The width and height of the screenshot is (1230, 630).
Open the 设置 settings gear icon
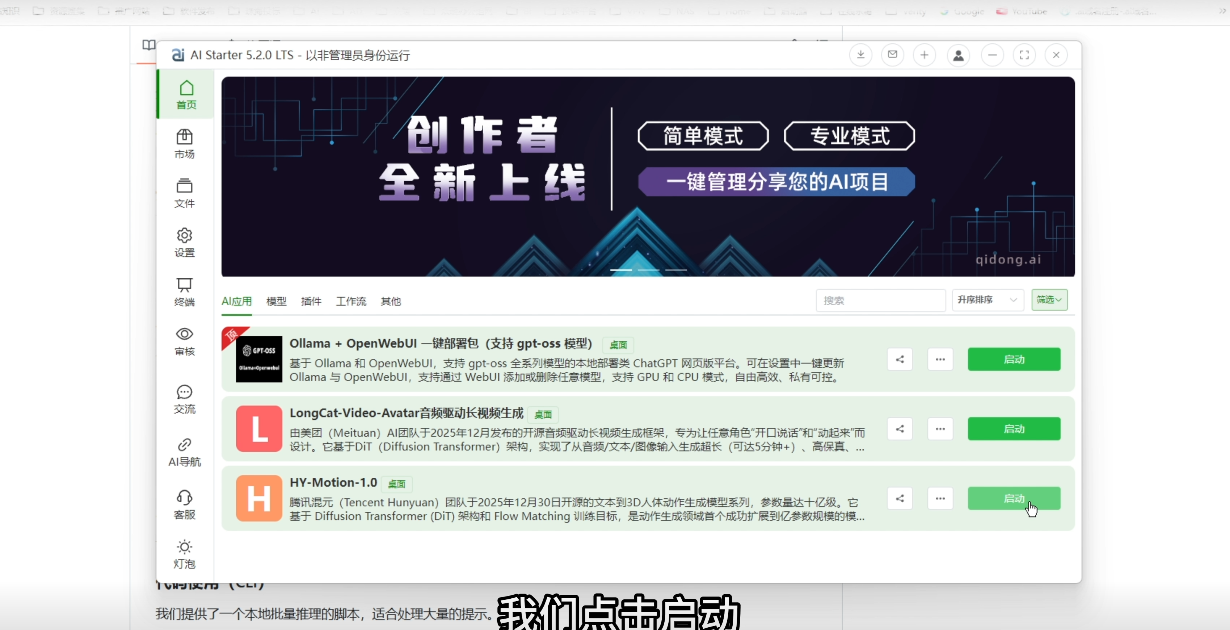184,243
